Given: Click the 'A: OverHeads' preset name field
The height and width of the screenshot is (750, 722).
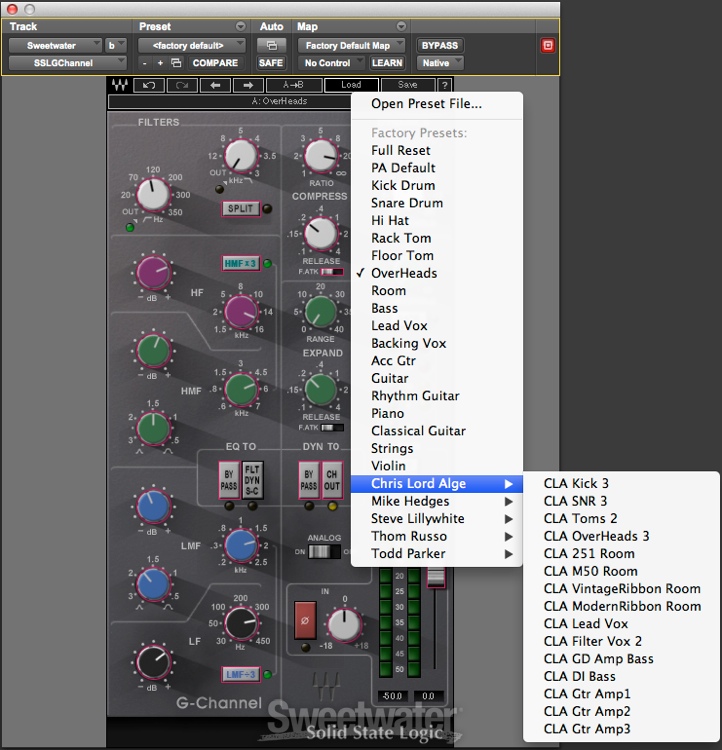Looking at the screenshot, I should [x=231, y=101].
